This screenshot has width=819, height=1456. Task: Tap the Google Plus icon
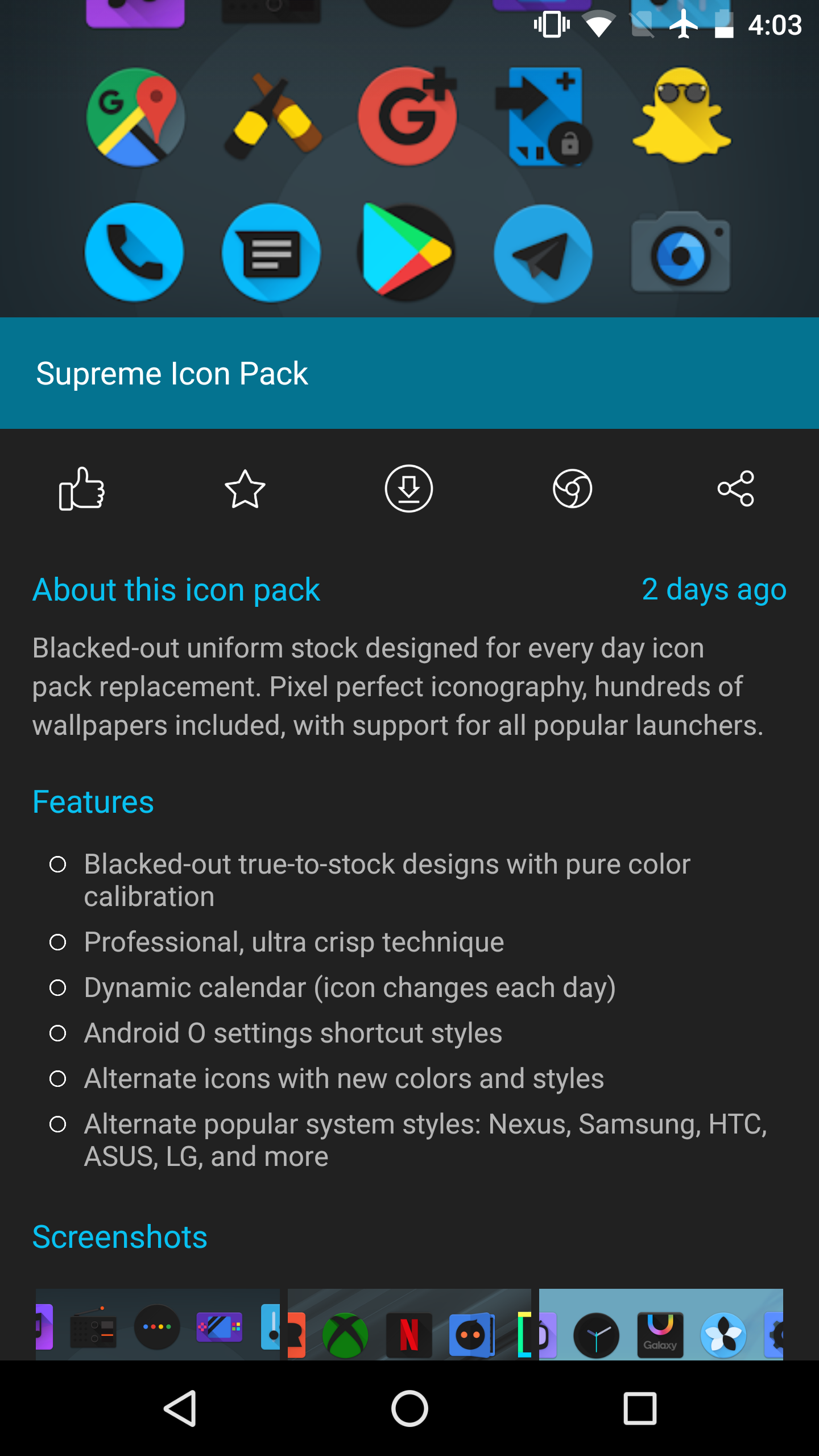tap(408, 115)
